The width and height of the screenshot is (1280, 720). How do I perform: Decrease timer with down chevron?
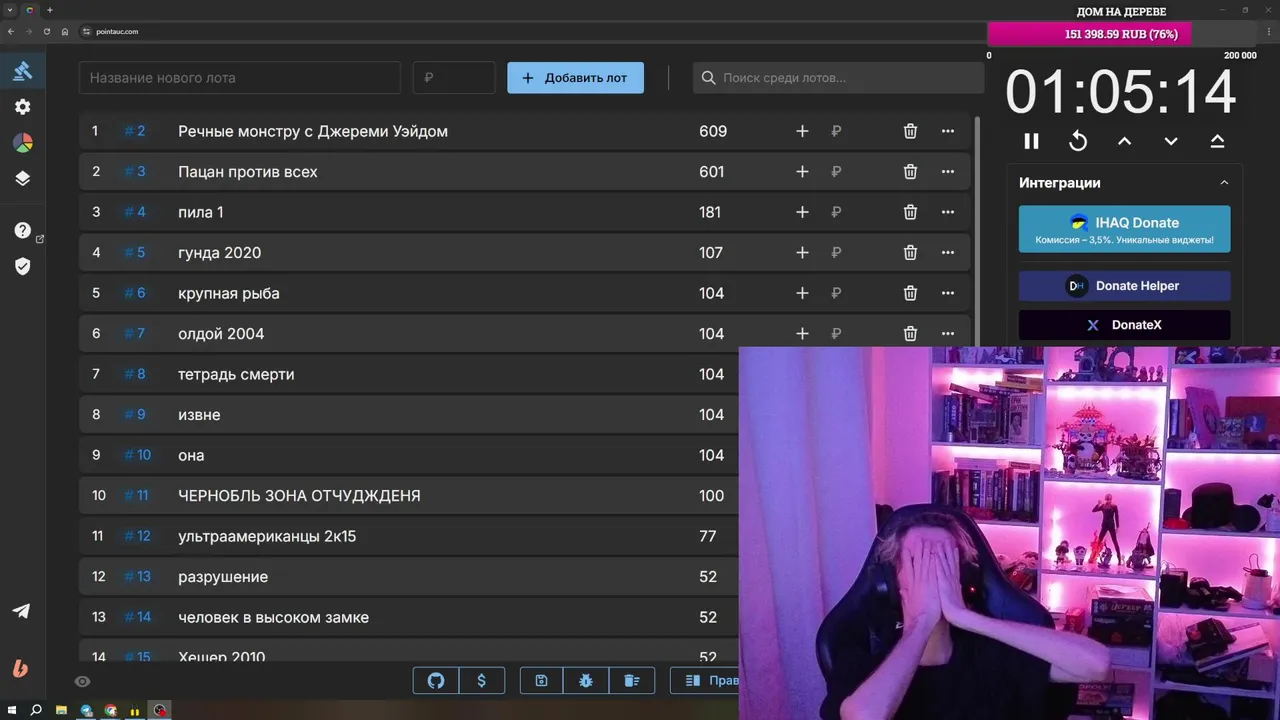tap(1171, 141)
